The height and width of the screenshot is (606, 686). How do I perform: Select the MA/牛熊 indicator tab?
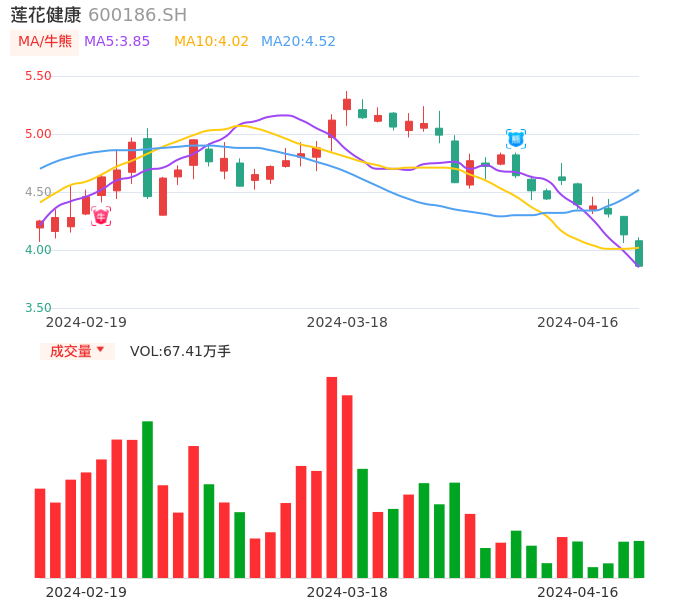tap(45, 42)
